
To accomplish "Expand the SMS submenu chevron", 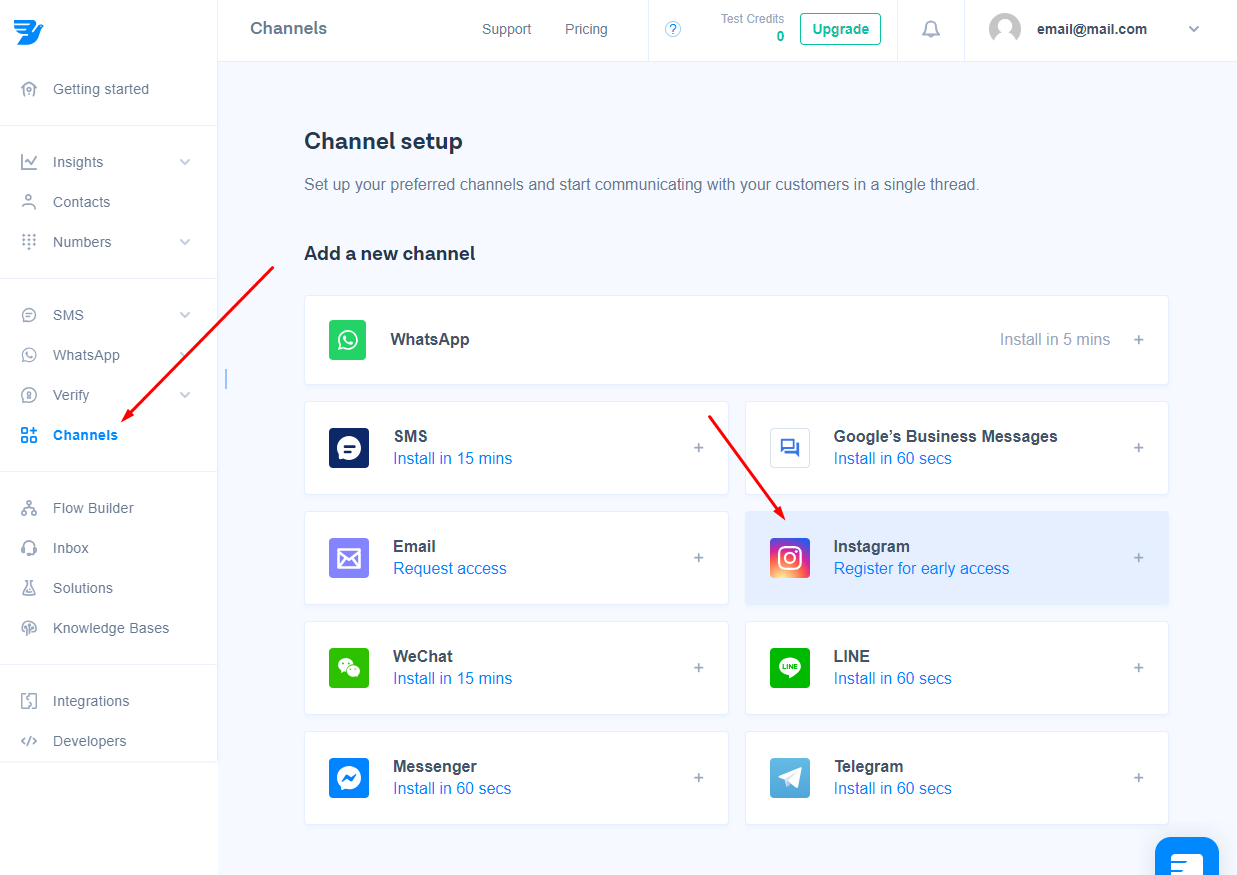I will [185, 315].
